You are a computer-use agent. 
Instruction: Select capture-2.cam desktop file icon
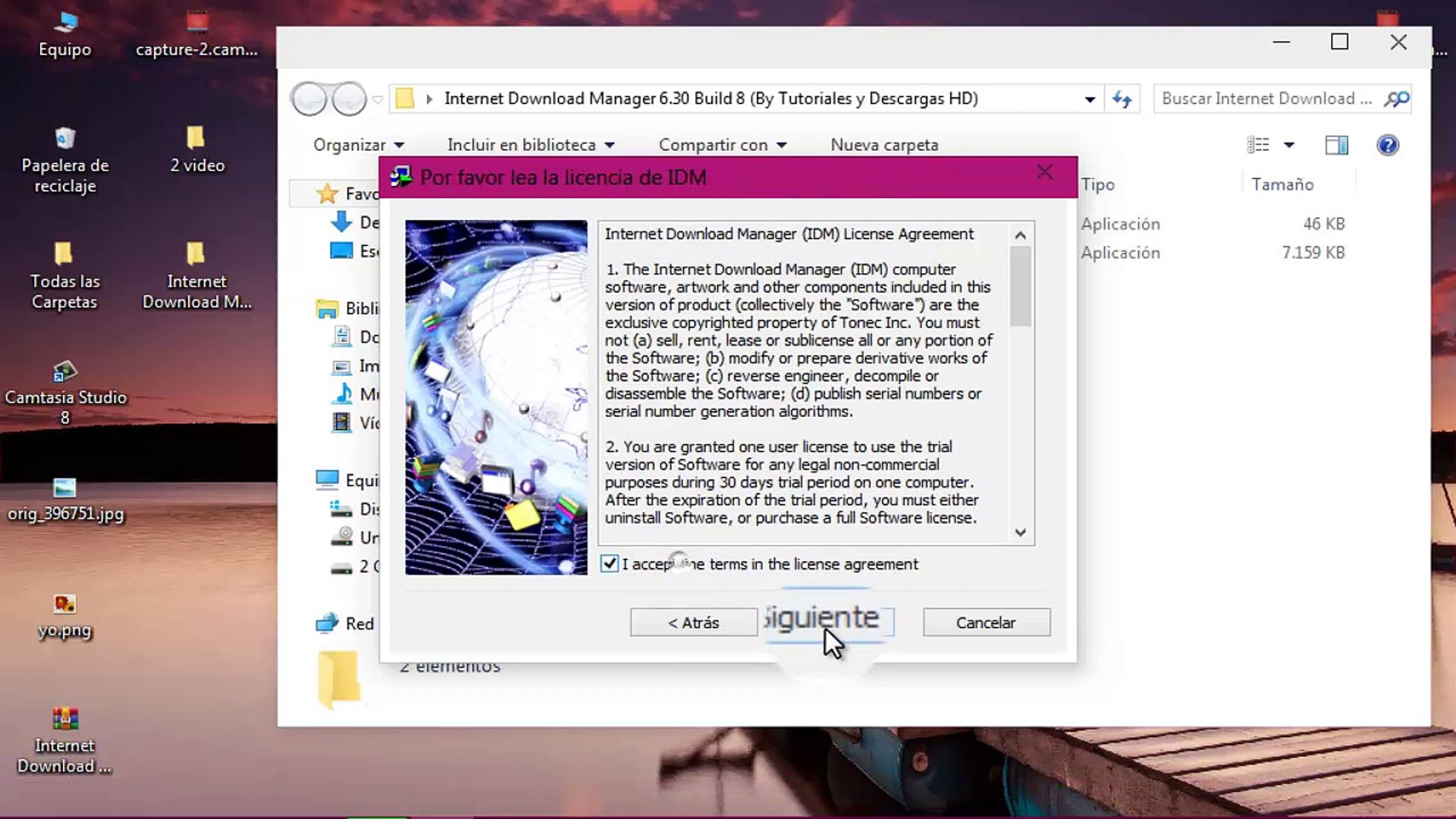point(197,36)
